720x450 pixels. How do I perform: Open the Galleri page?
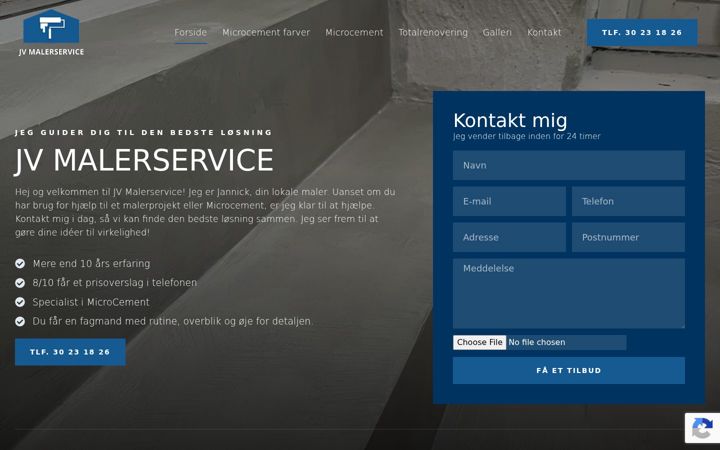pyautogui.click(x=497, y=33)
